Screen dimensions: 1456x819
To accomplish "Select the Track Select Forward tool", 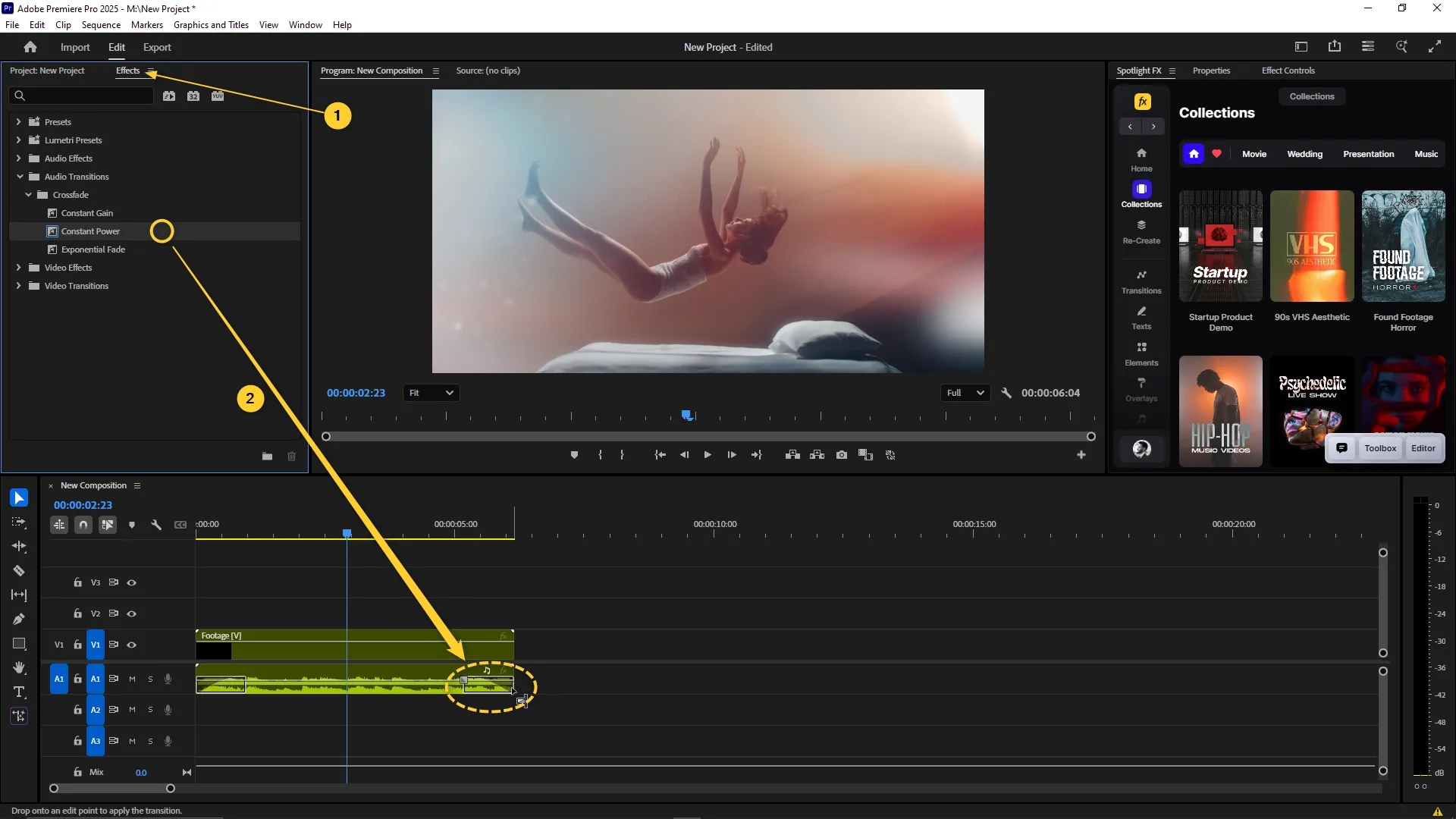I will point(19,522).
